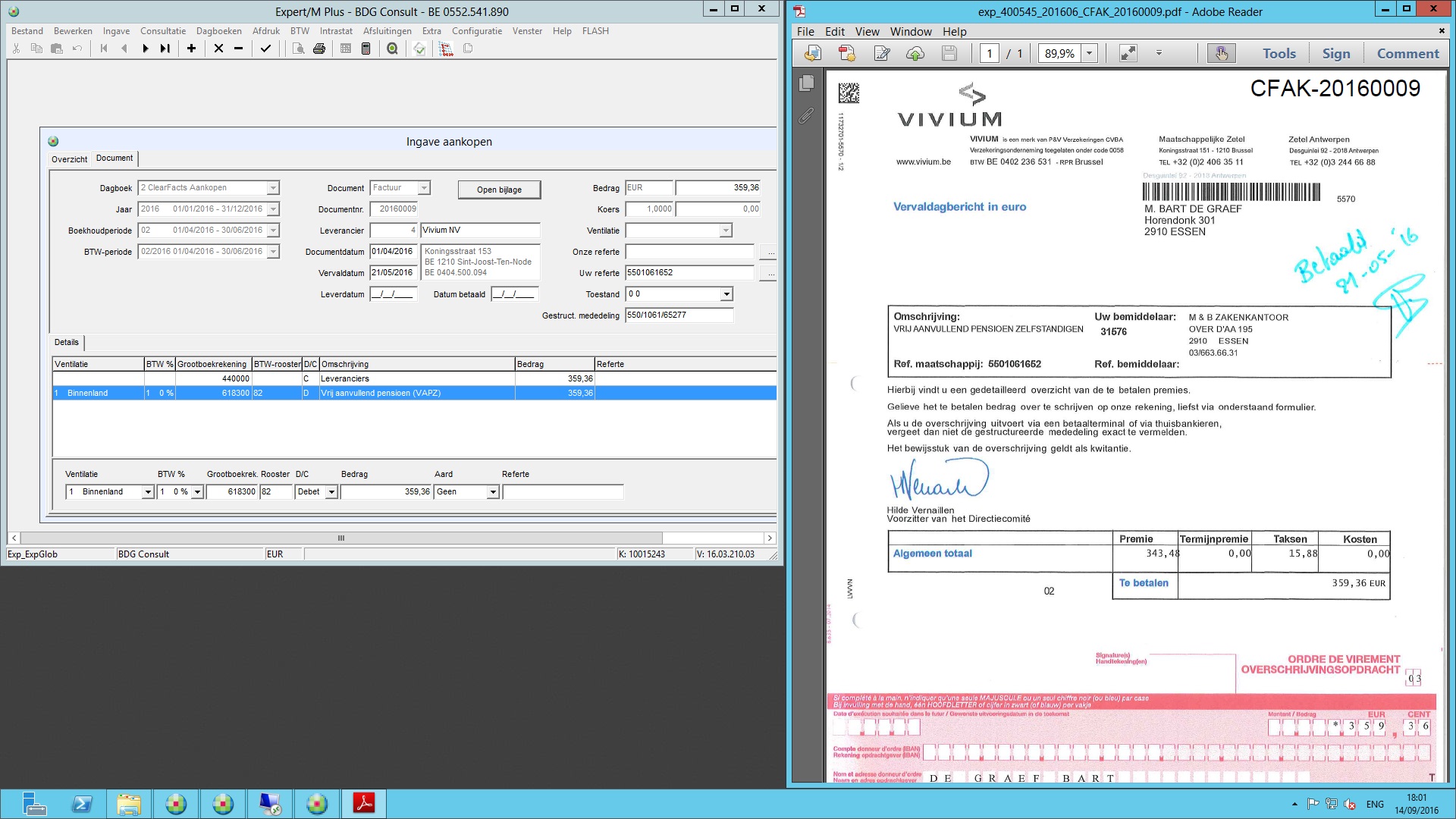The image size is (1456, 819).
Task: Click the undo arrow icon in Expert/M toolbar
Action: point(77,49)
